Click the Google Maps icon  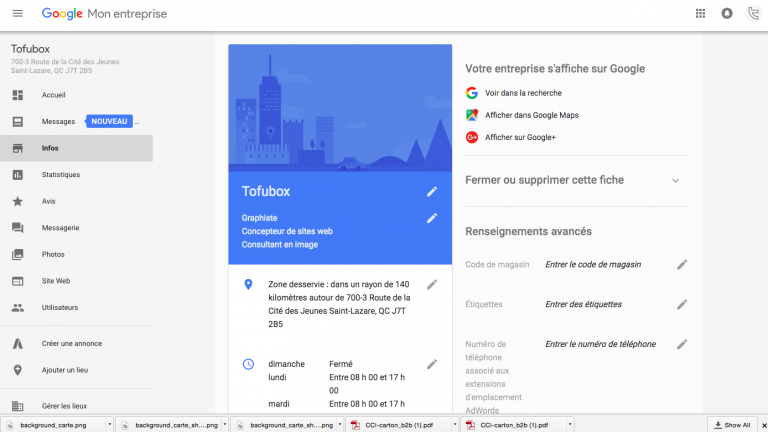(x=472, y=115)
